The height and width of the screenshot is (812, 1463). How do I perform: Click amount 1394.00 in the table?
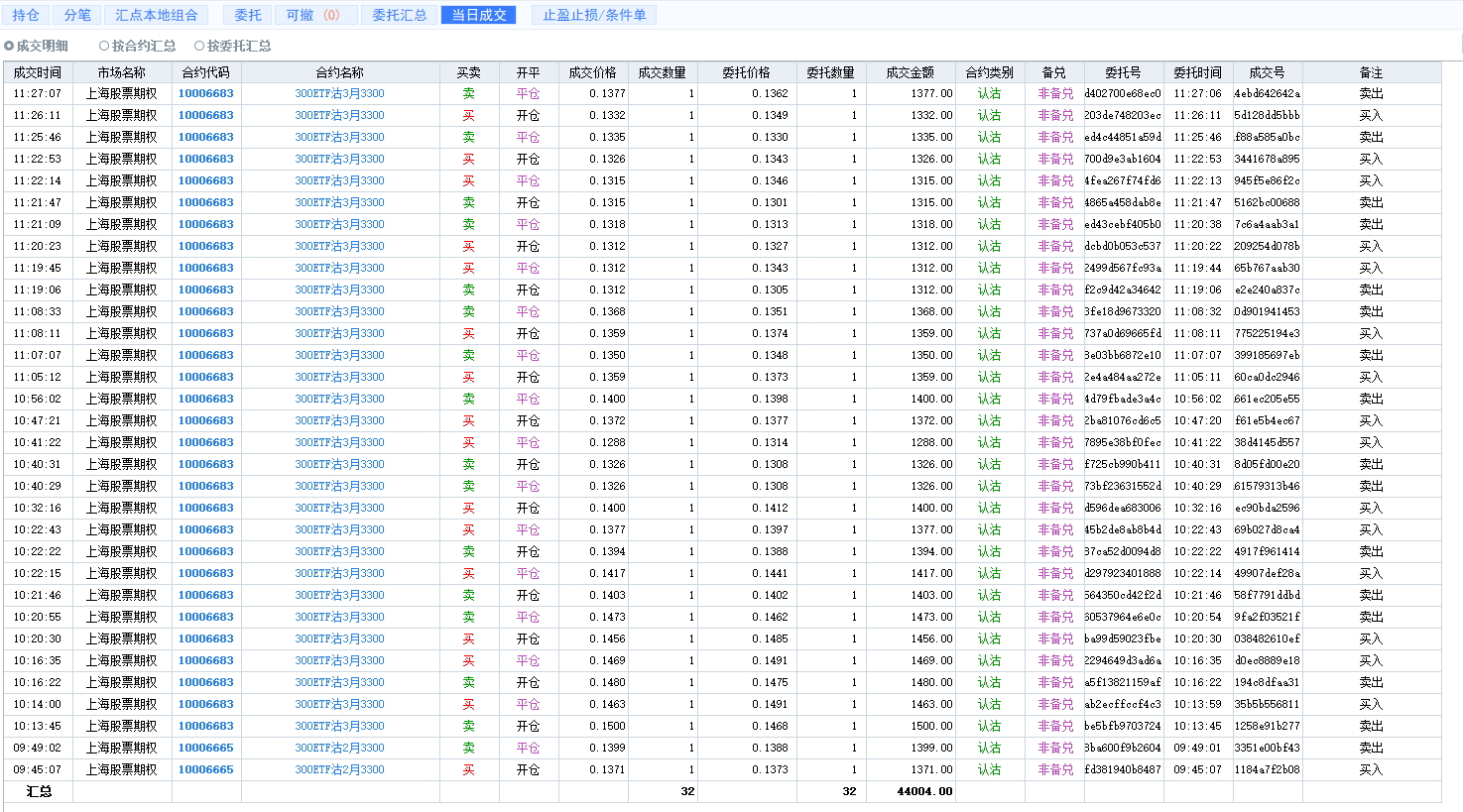(x=932, y=551)
